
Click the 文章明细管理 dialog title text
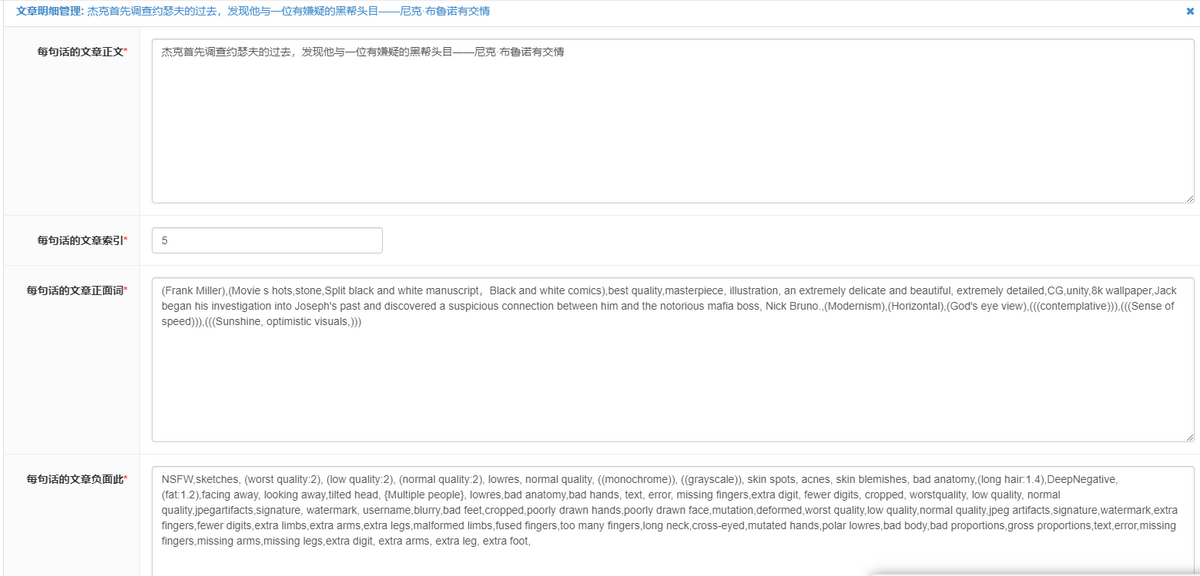(x=254, y=12)
